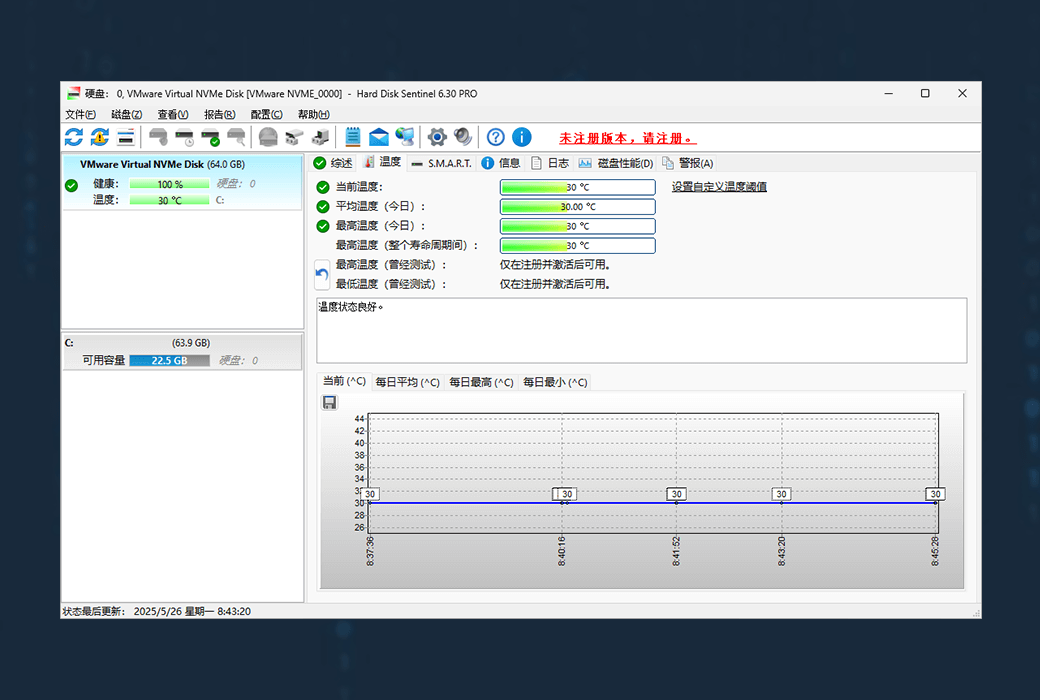Select the 当前 (°C) graph tab
1040x700 pixels.
[x=344, y=381]
